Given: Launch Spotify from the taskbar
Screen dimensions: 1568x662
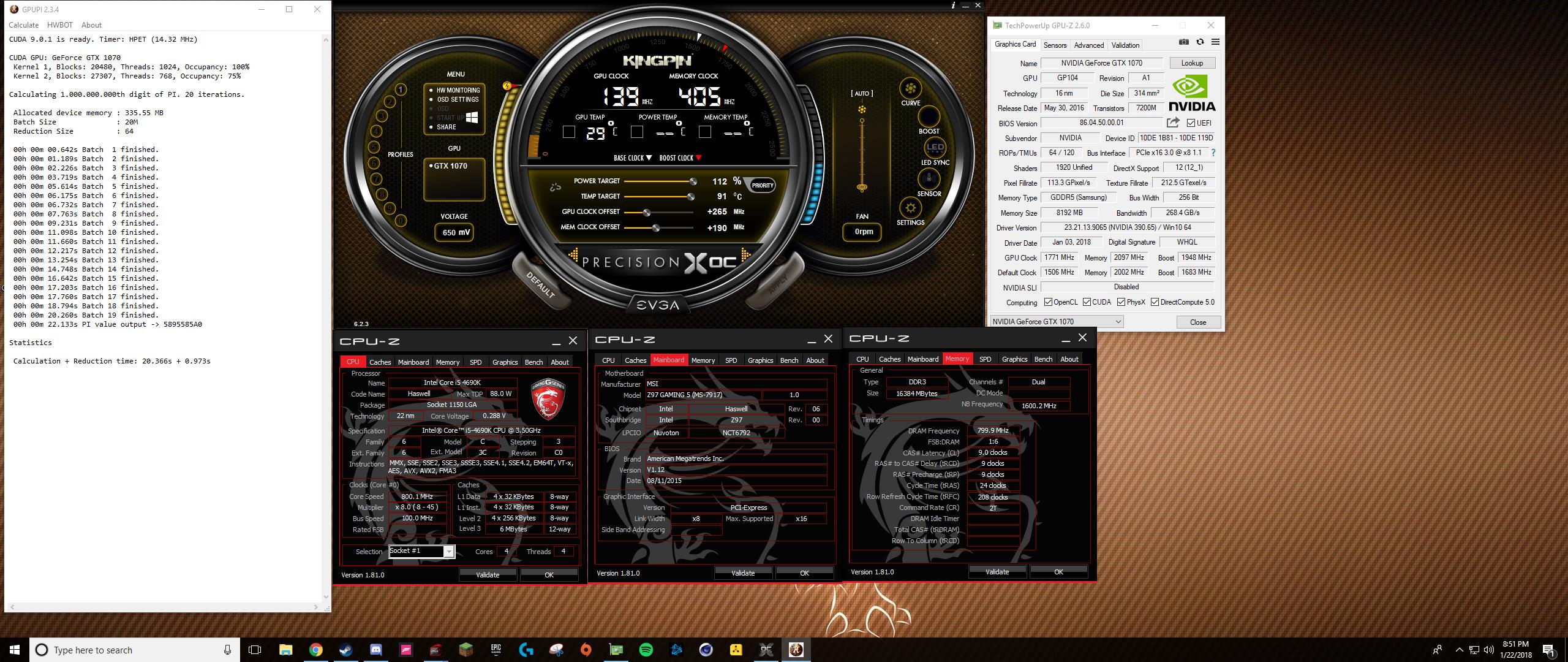Looking at the screenshot, I should tap(646, 650).
